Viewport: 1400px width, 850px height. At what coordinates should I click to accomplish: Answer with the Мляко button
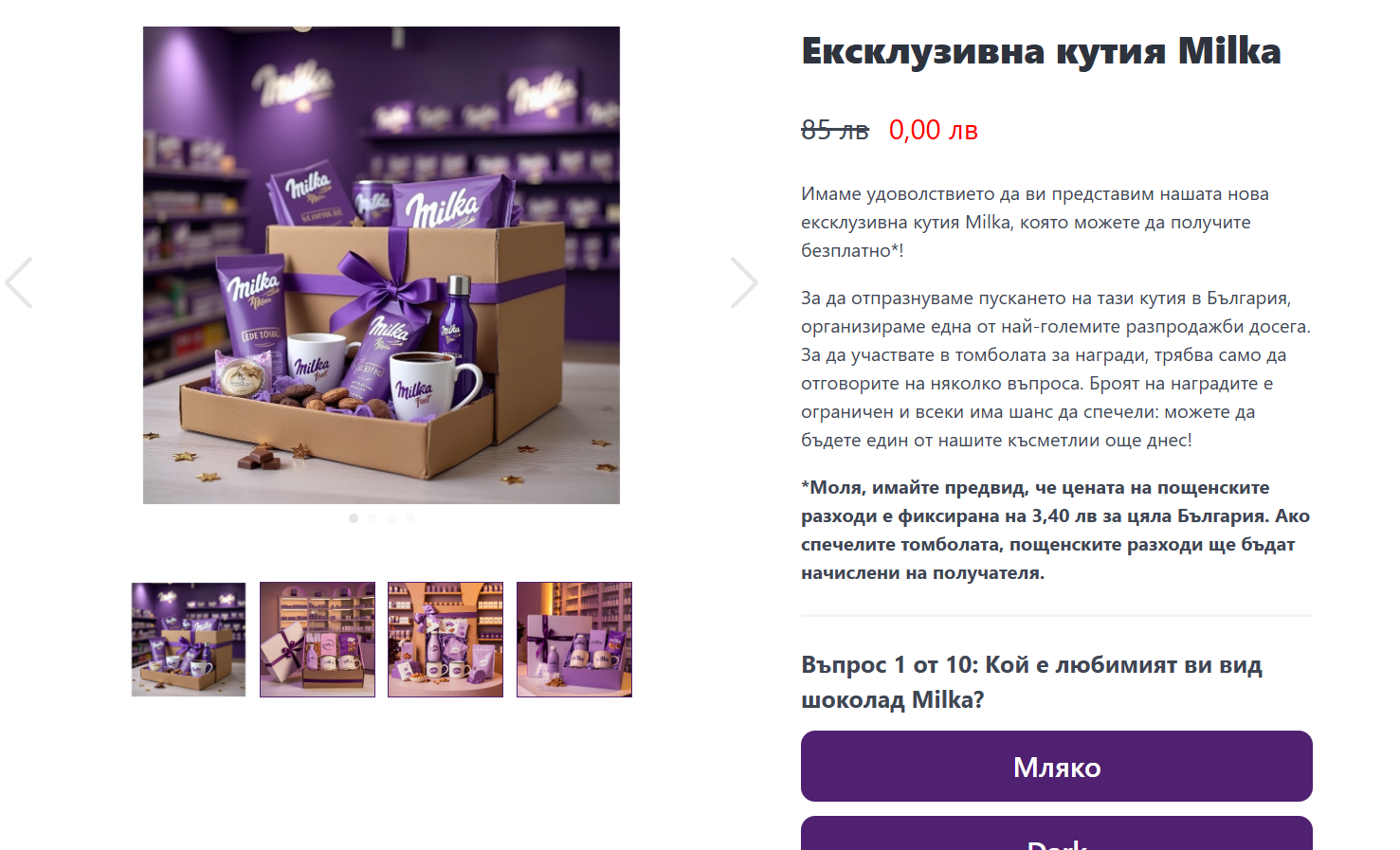1057,767
